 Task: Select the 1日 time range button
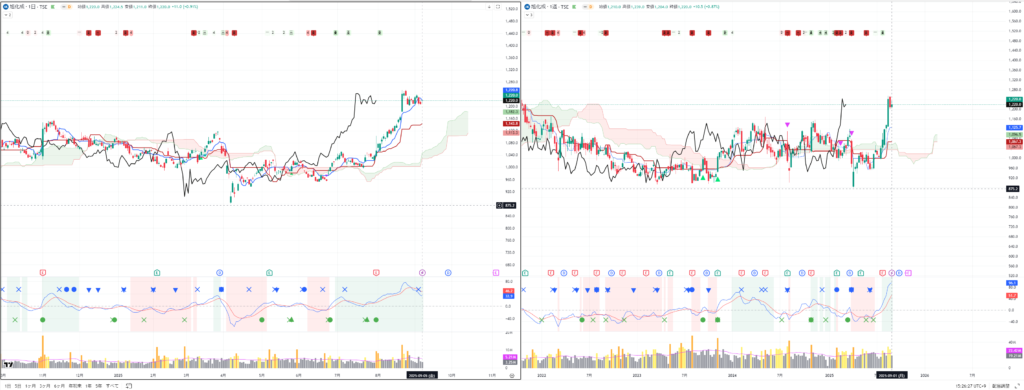7,385
